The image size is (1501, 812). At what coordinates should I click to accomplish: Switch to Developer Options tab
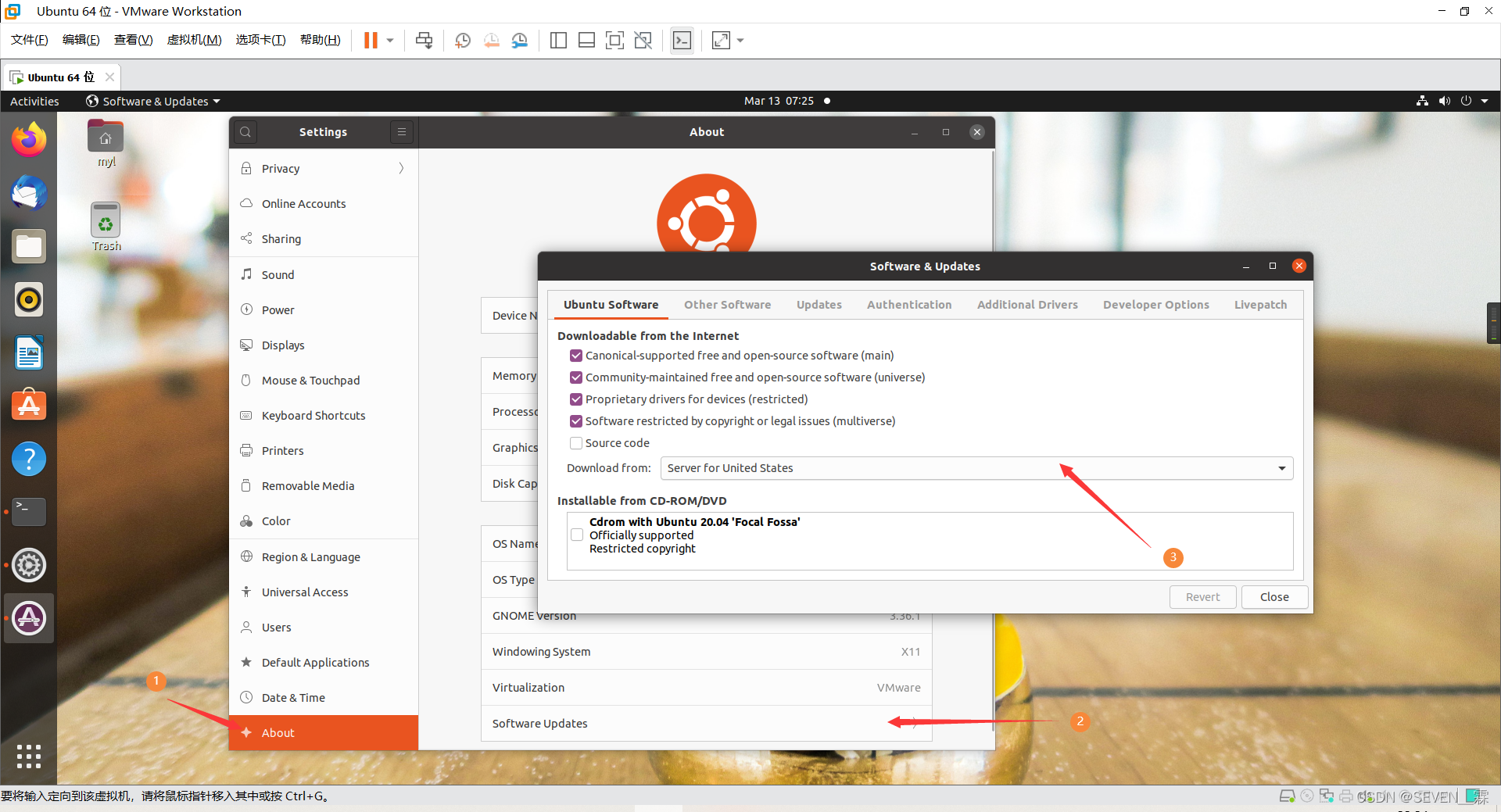pyautogui.click(x=1155, y=305)
